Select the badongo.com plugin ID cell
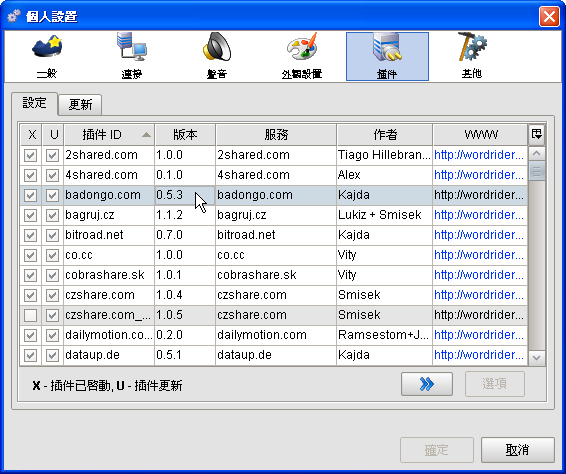Screen dimensions: 566x474 click(x=109, y=195)
